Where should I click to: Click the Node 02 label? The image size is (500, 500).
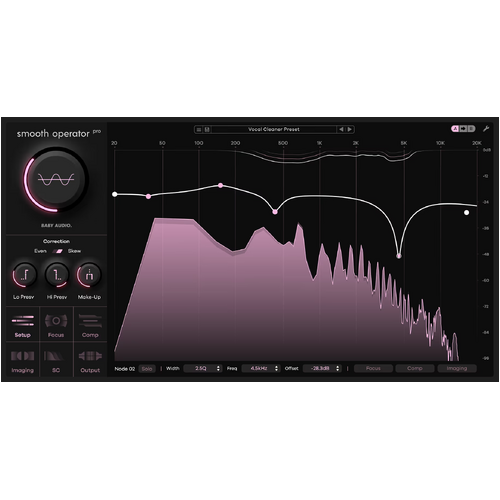click(x=125, y=369)
